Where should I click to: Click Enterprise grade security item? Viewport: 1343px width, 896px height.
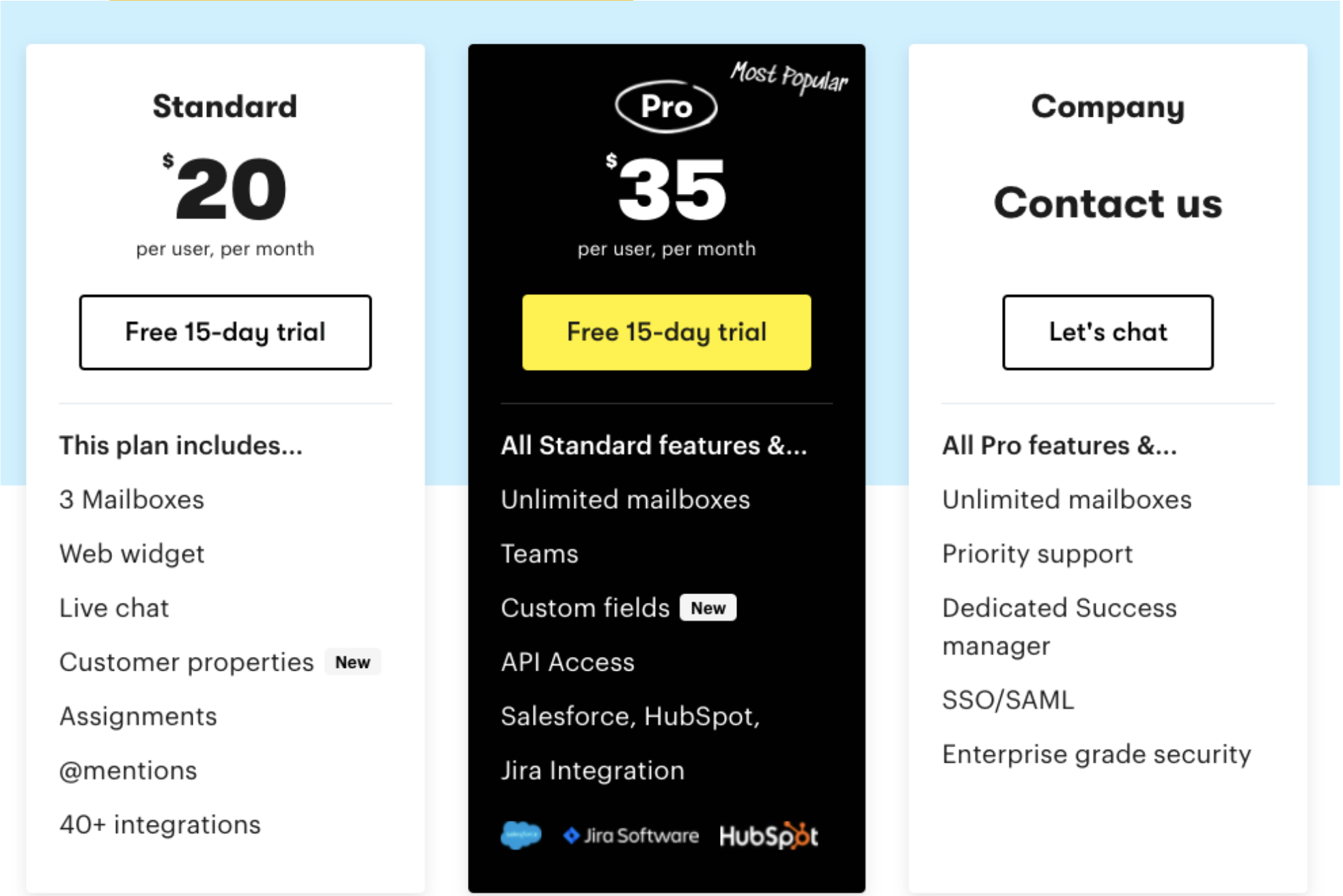1097,754
